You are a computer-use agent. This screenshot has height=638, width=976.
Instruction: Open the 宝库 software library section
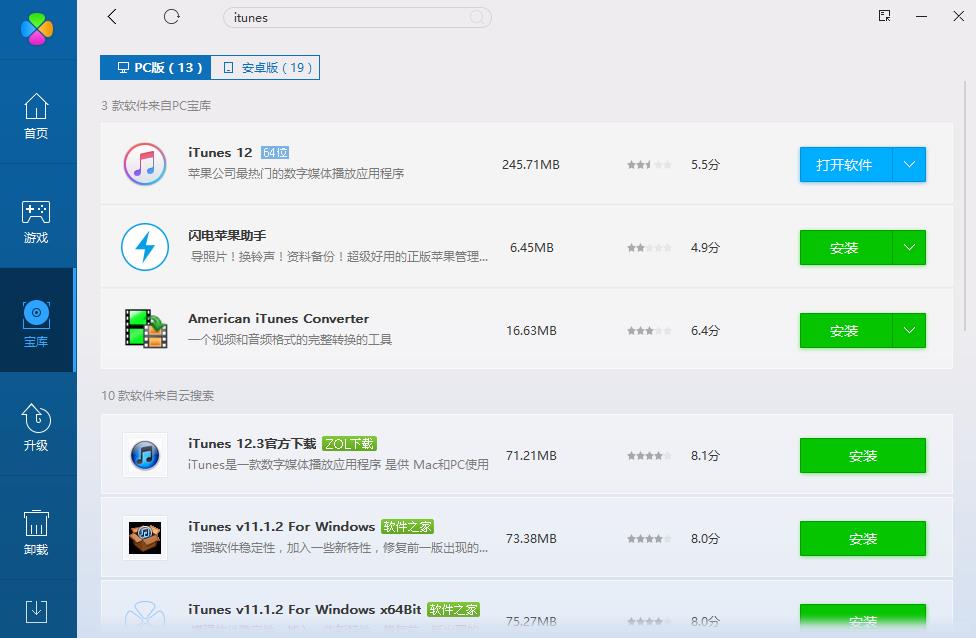[x=37, y=322]
